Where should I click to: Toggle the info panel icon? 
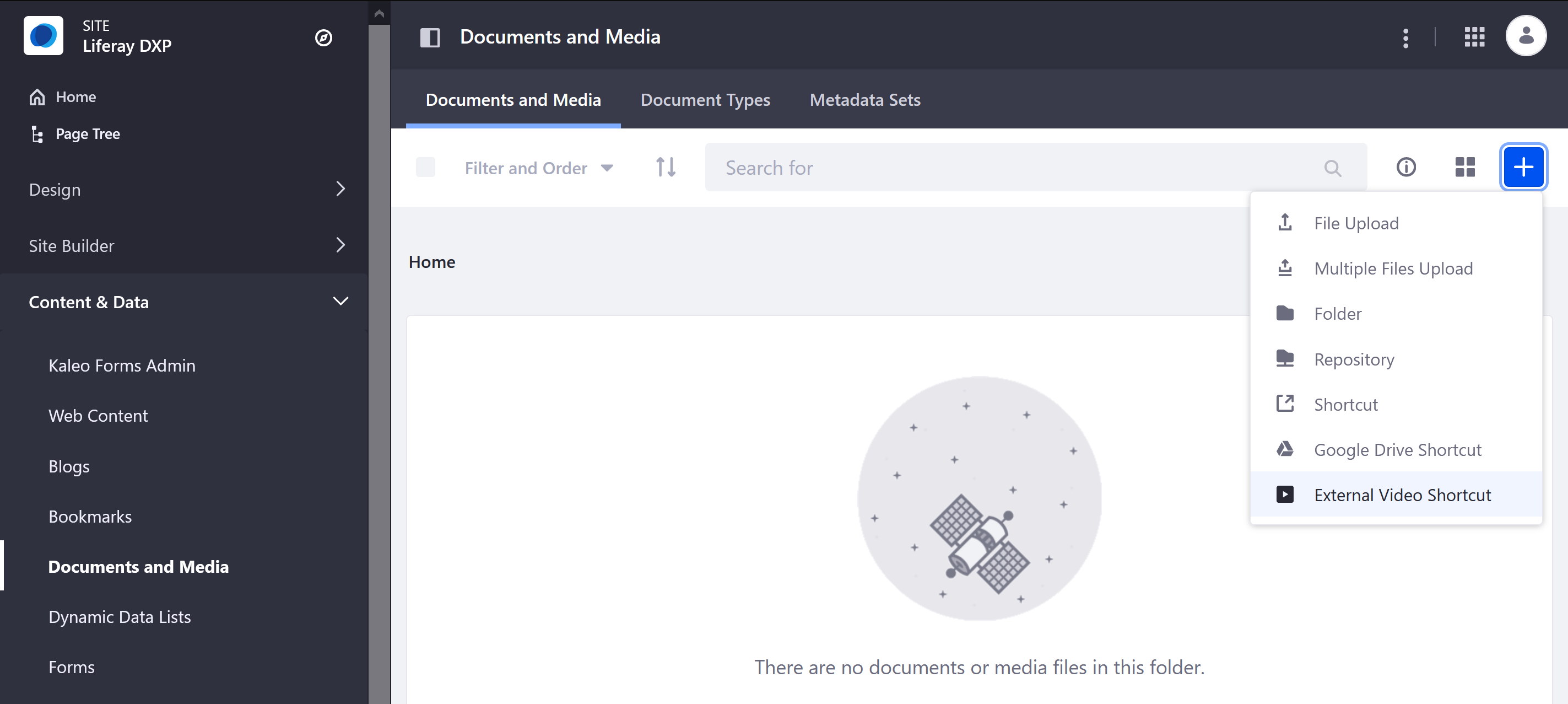1406,167
